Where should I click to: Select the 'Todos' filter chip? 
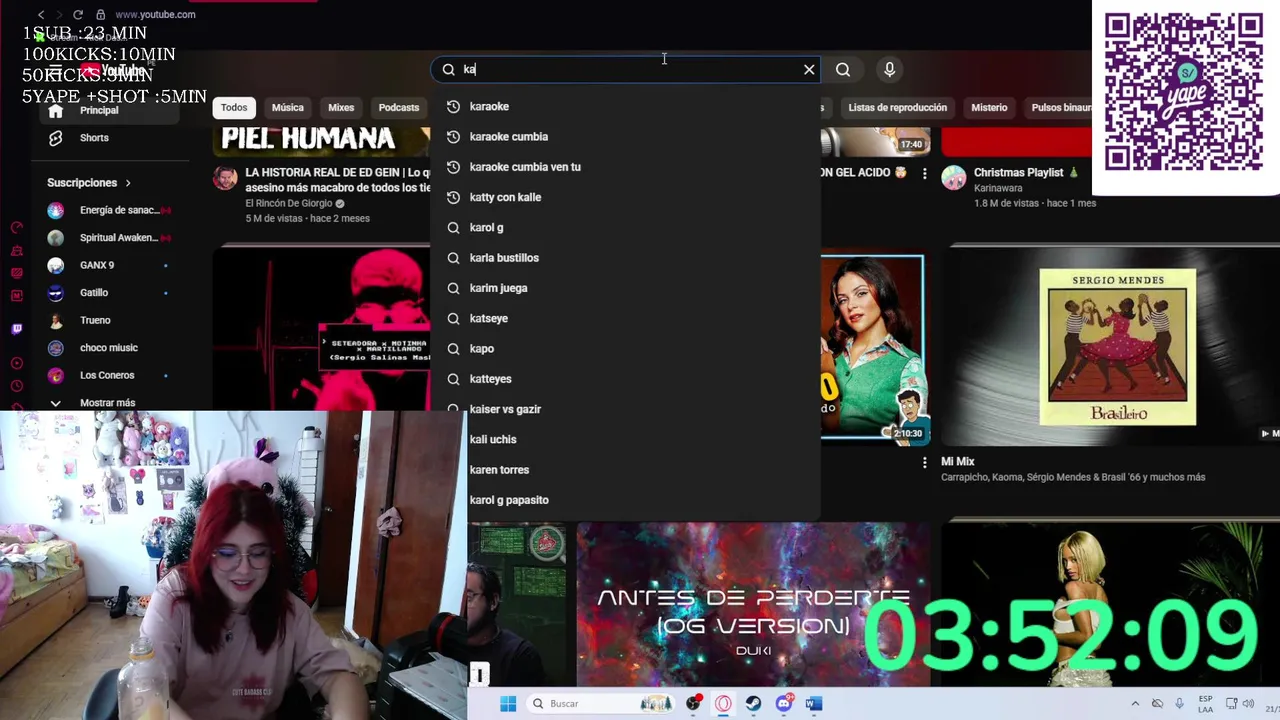234,107
